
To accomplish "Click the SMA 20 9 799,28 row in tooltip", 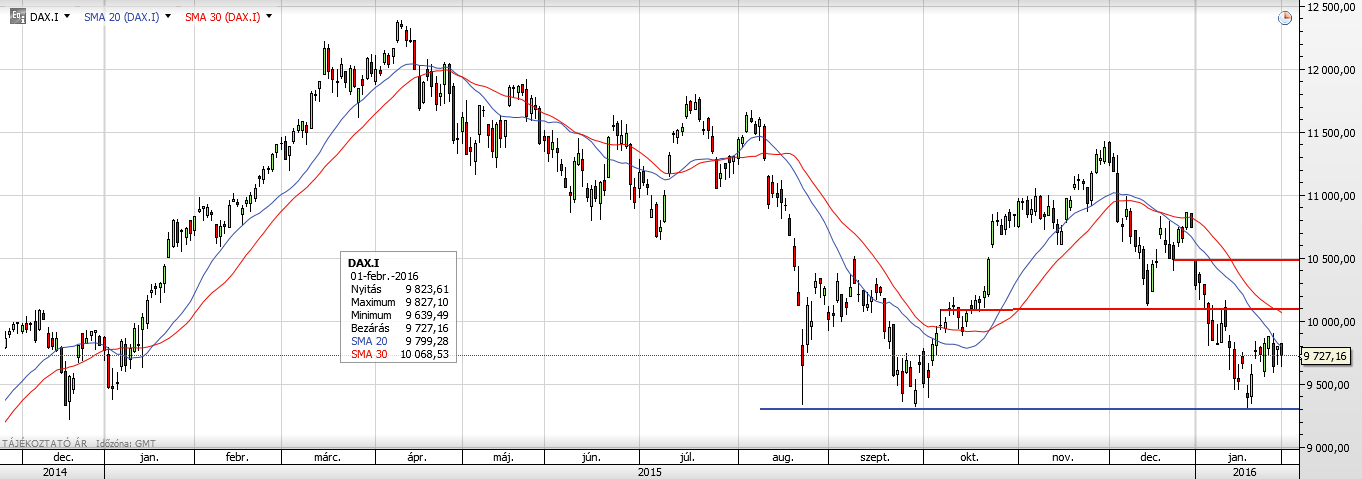I will click(400, 341).
